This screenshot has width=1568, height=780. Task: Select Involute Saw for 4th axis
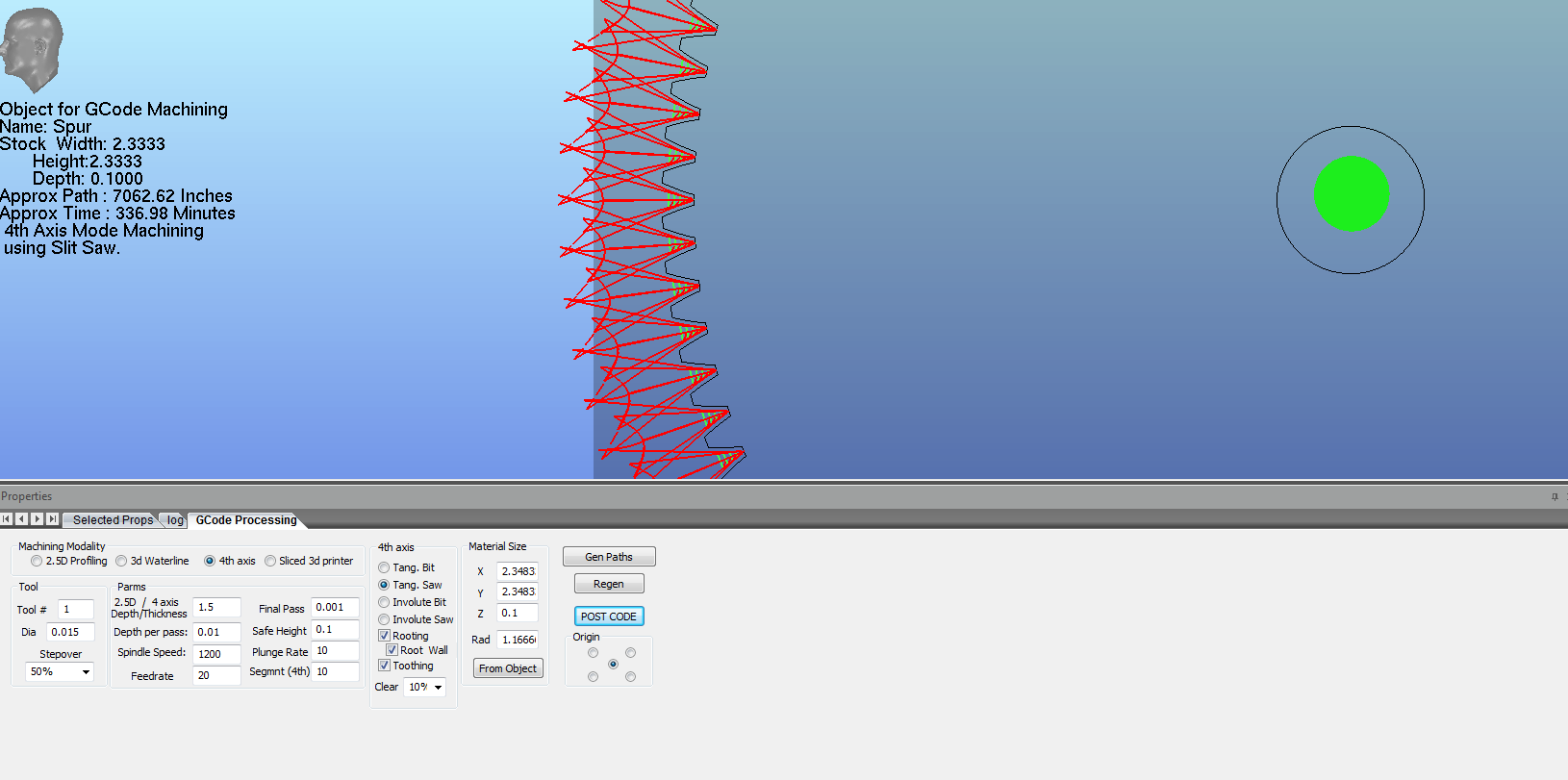tap(384, 619)
